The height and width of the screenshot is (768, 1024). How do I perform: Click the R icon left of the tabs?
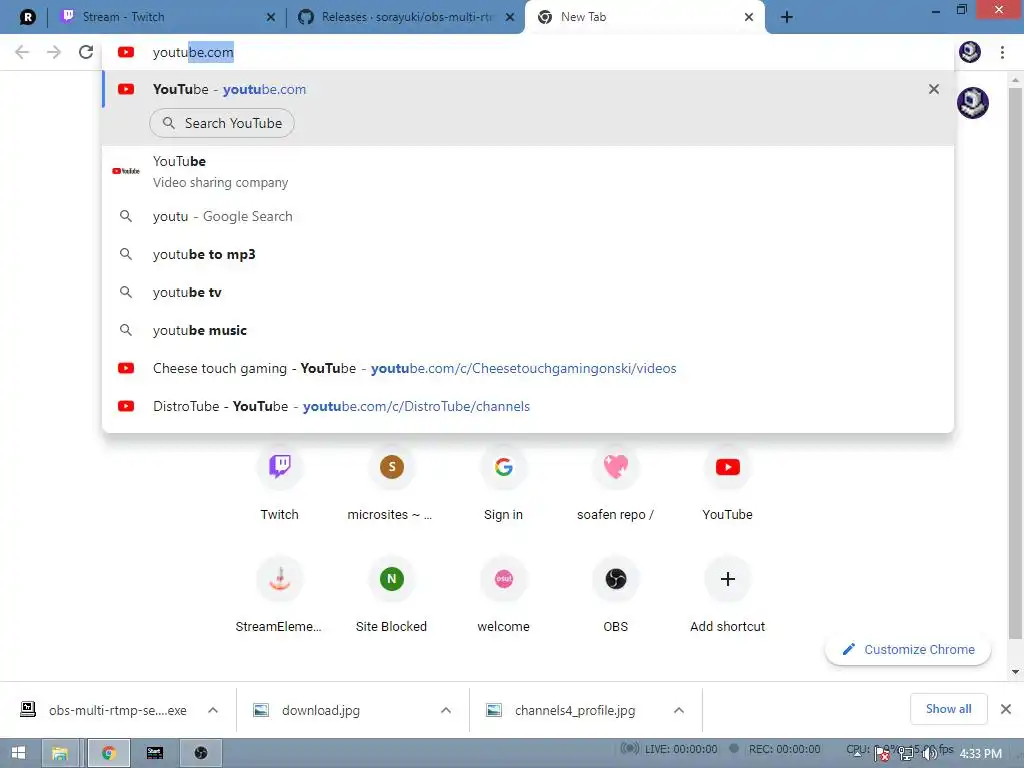tap(27, 17)
